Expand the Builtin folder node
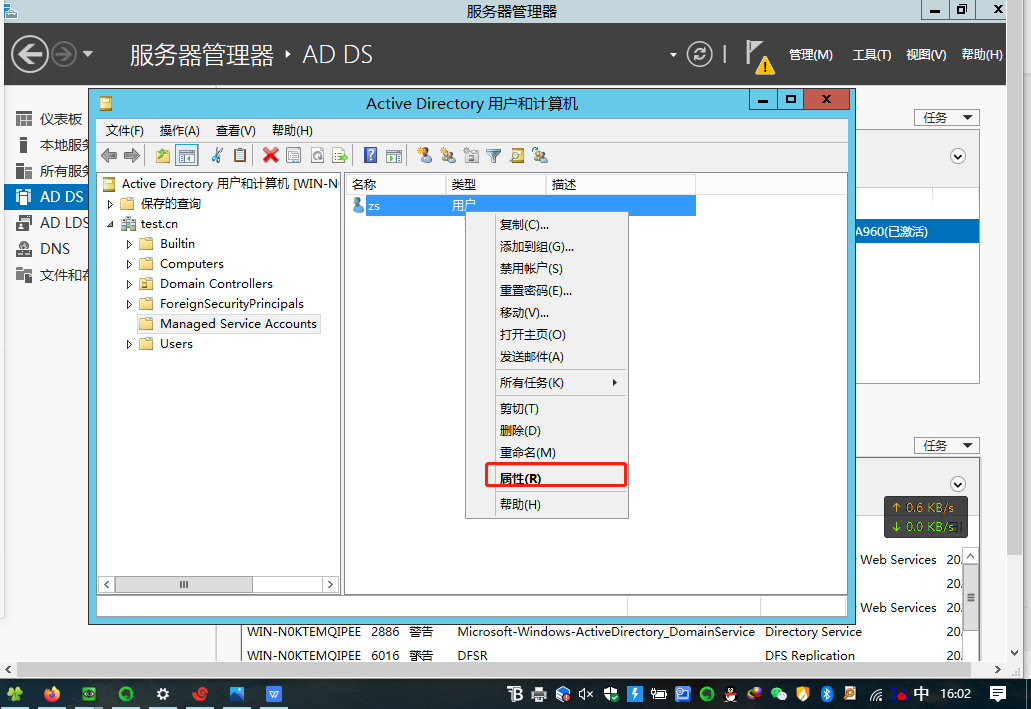This screenshot has width=1031, height=709. [129, 244]
